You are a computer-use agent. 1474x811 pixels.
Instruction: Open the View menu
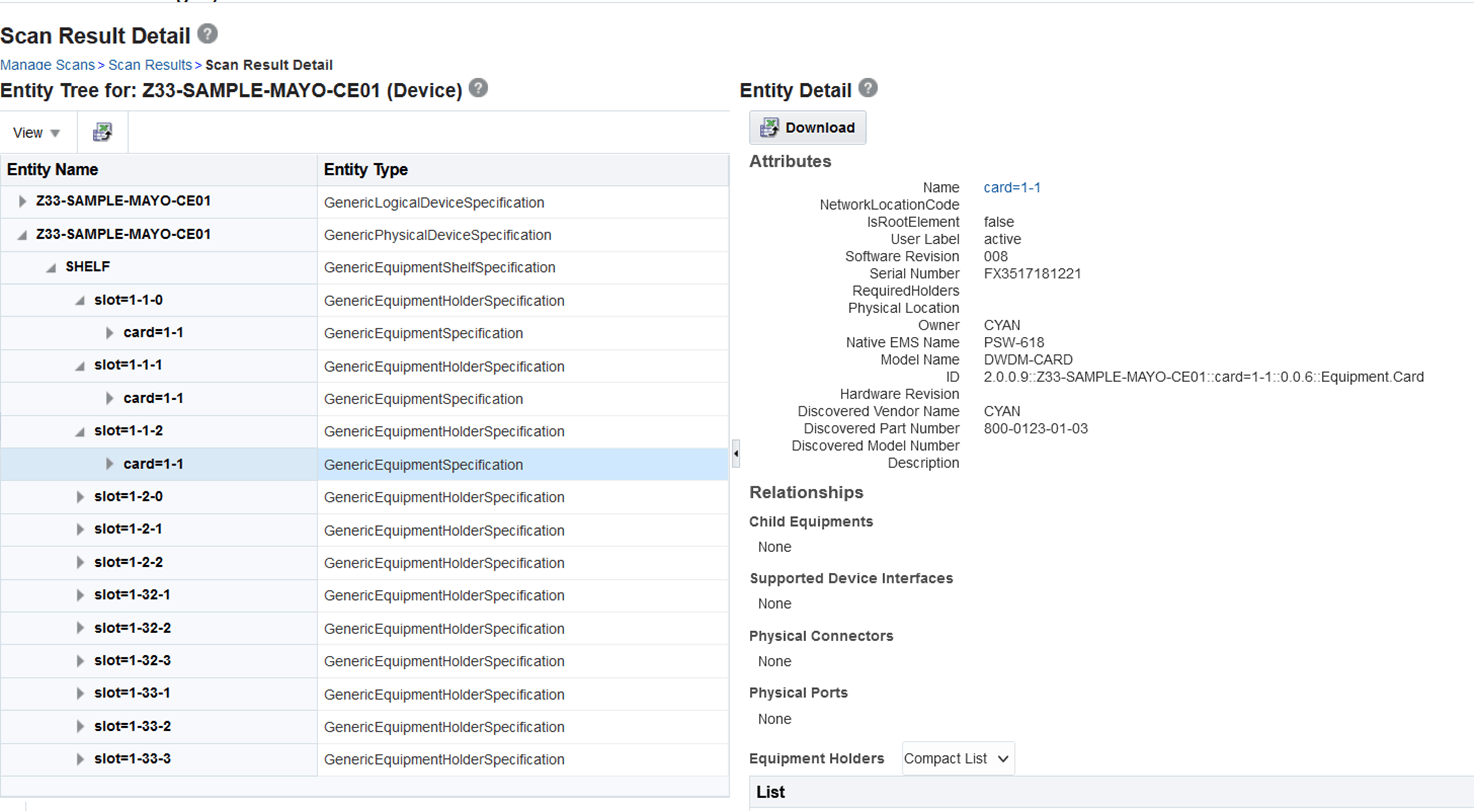pyautogui.click(x=37, y=133)
